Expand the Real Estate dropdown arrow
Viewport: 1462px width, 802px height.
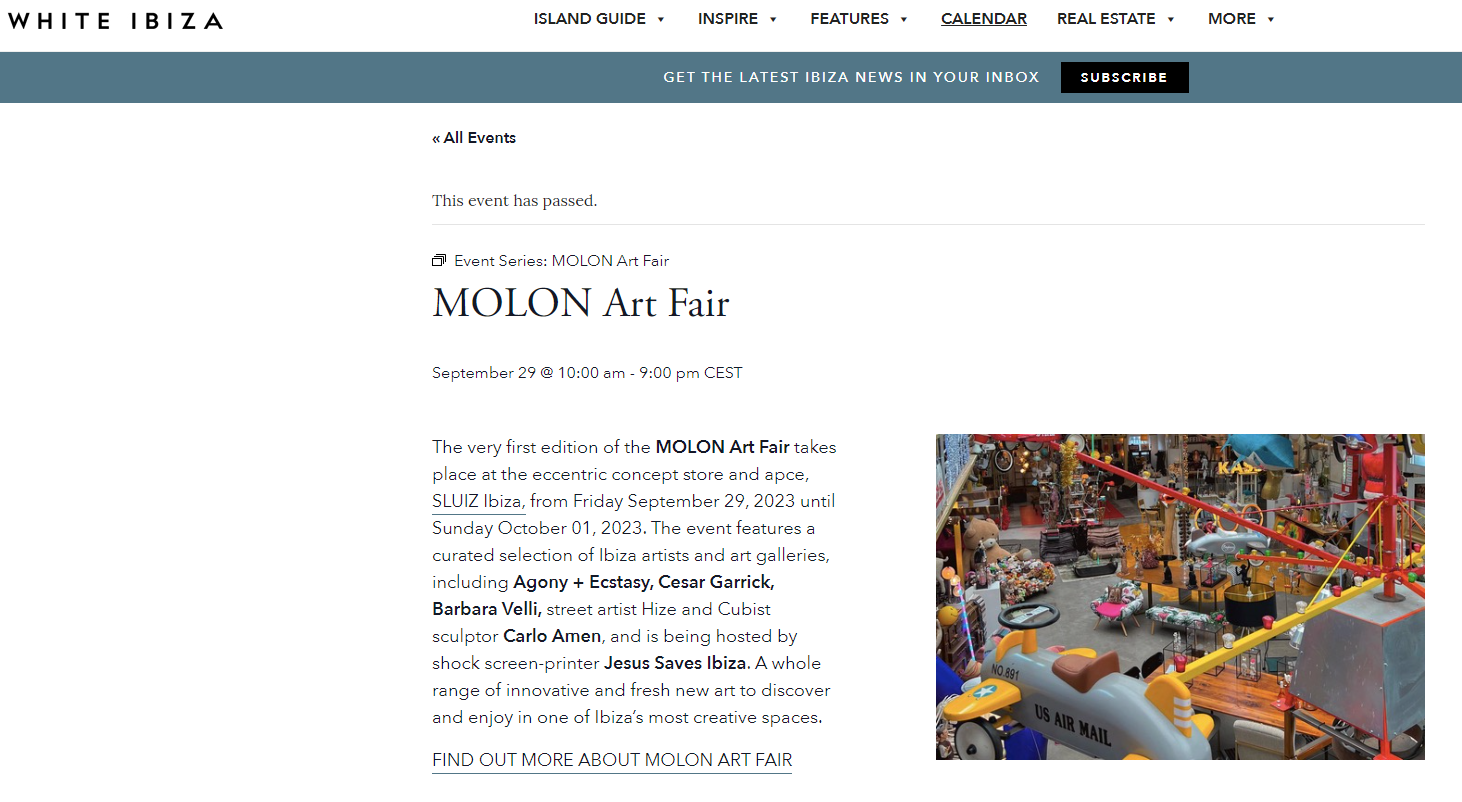coord(1171,19)
